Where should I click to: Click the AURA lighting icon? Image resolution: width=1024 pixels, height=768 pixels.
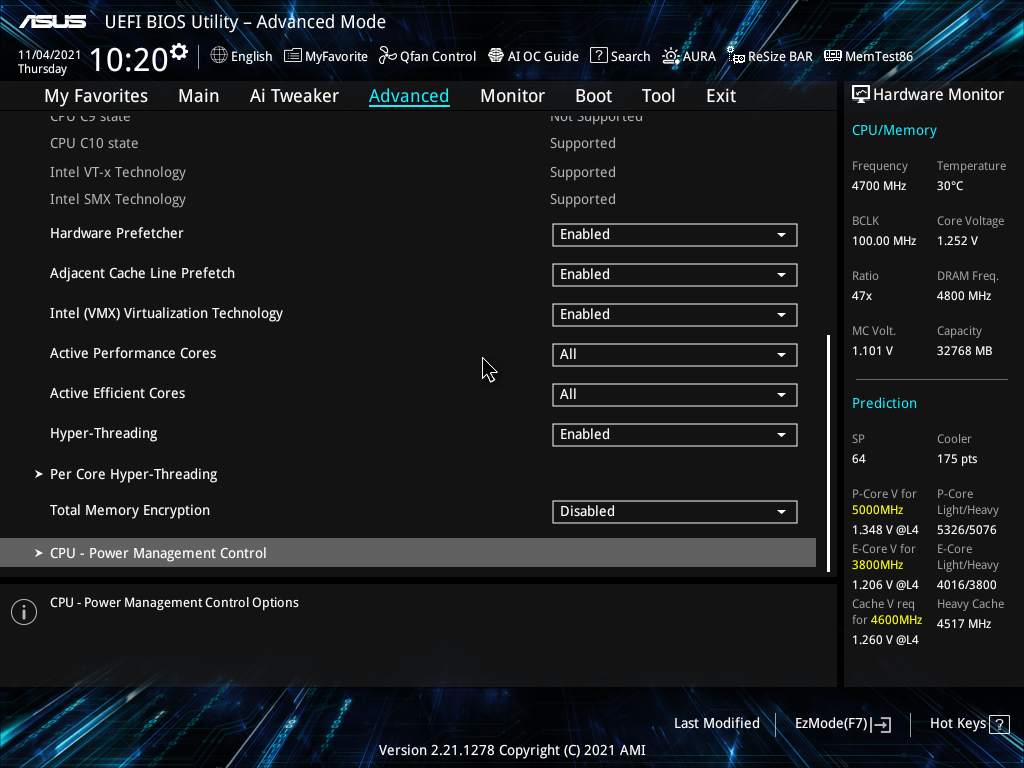pos(671,56)
